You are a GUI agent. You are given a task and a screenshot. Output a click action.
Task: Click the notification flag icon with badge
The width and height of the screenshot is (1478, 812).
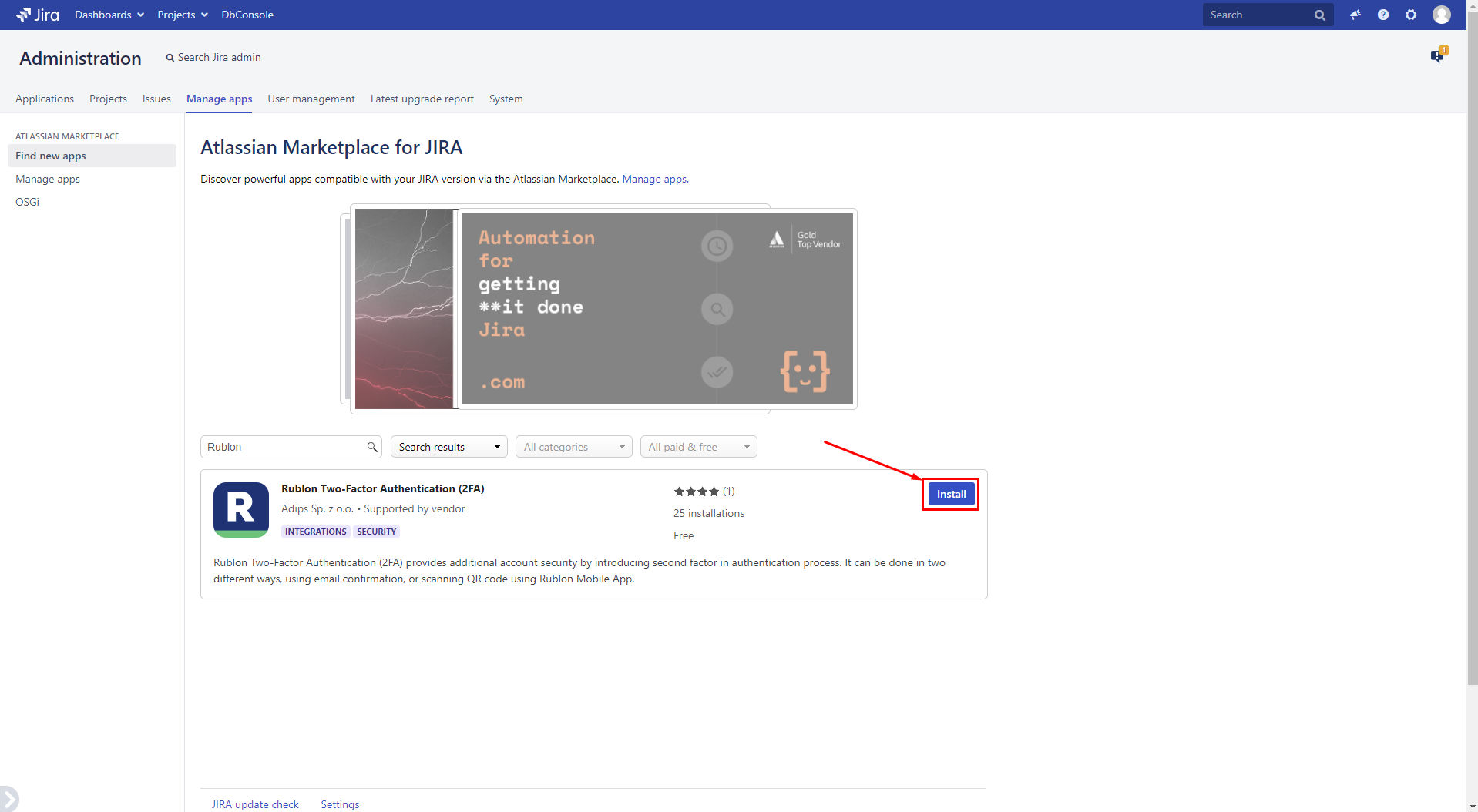tap(1438, 55)
